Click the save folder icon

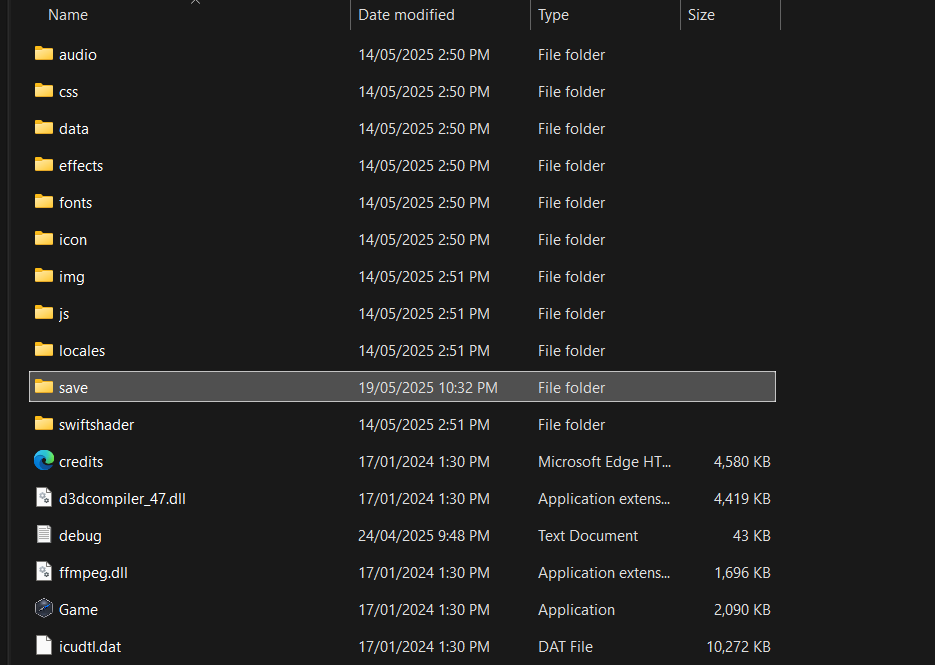(x=44, y=386)
